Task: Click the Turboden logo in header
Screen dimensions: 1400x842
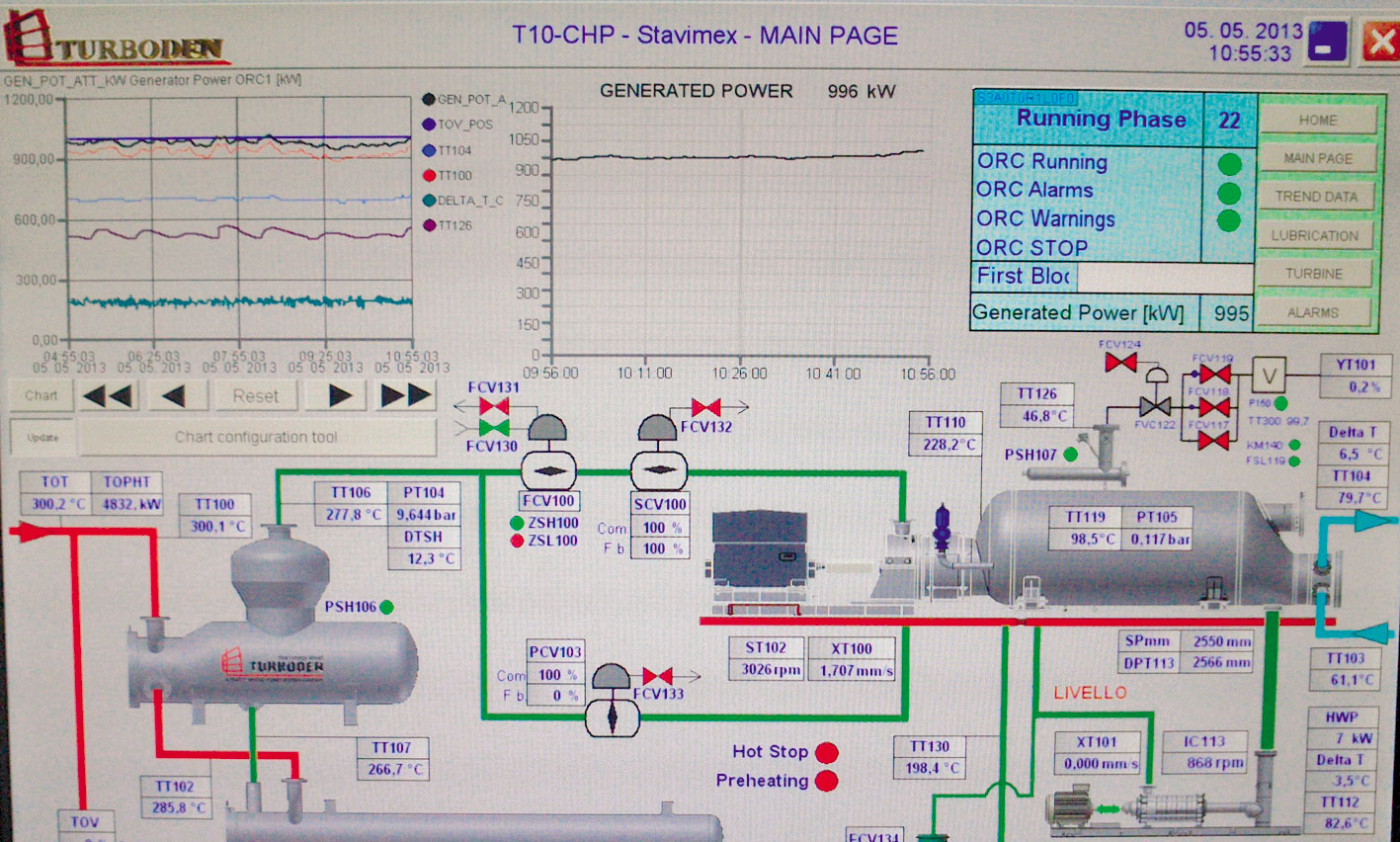Action: (117, 41)
